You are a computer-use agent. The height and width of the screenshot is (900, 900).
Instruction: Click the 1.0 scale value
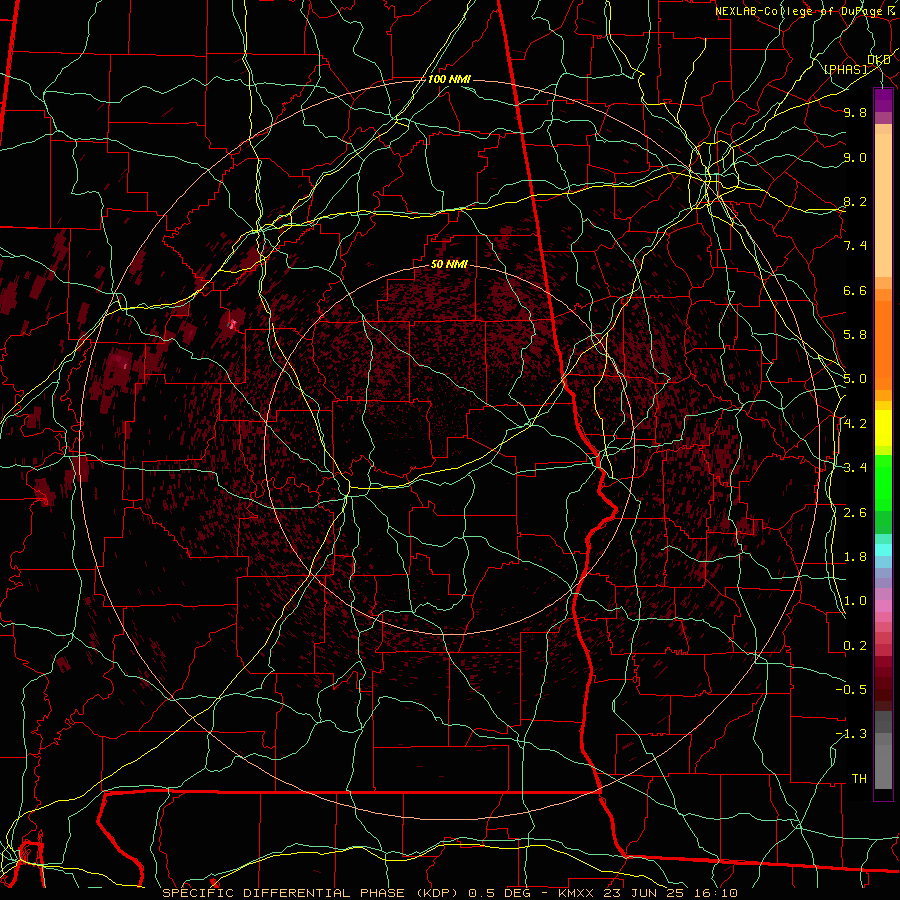[855, 601]
